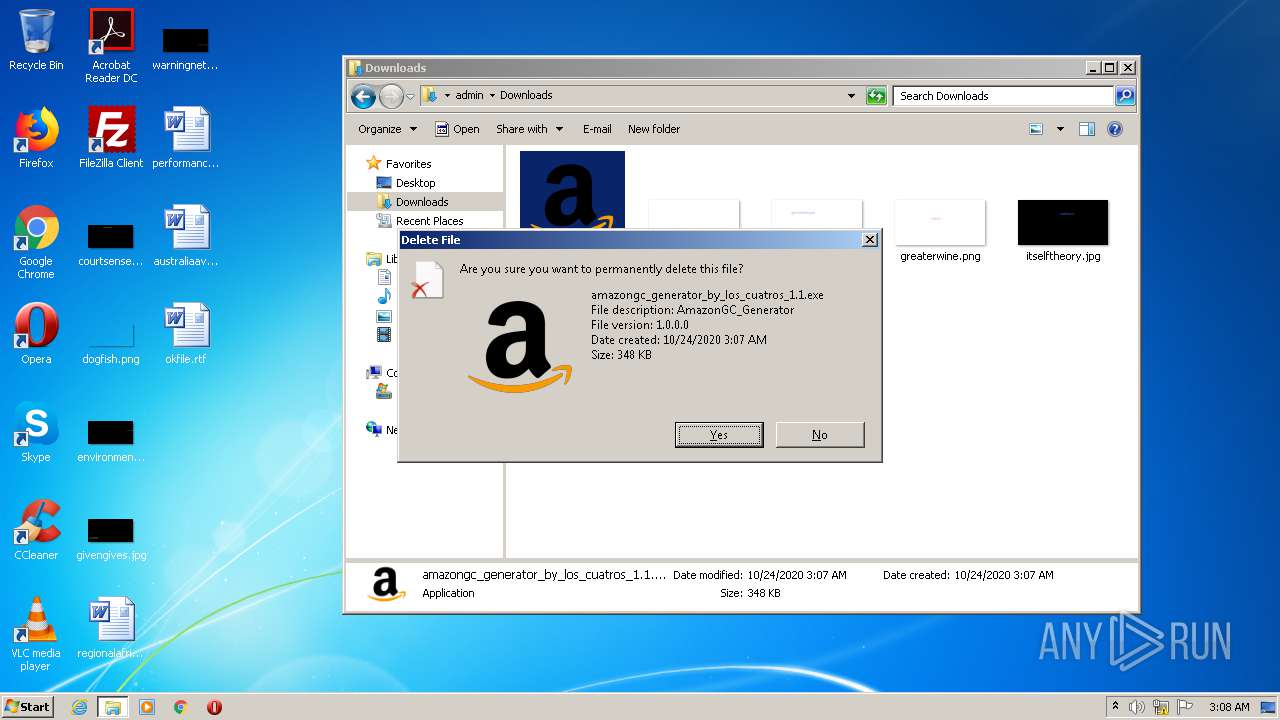The width and height of the screenshot is (1280, 720).
Task: Click the change view icon
Action: (1036, 129)
